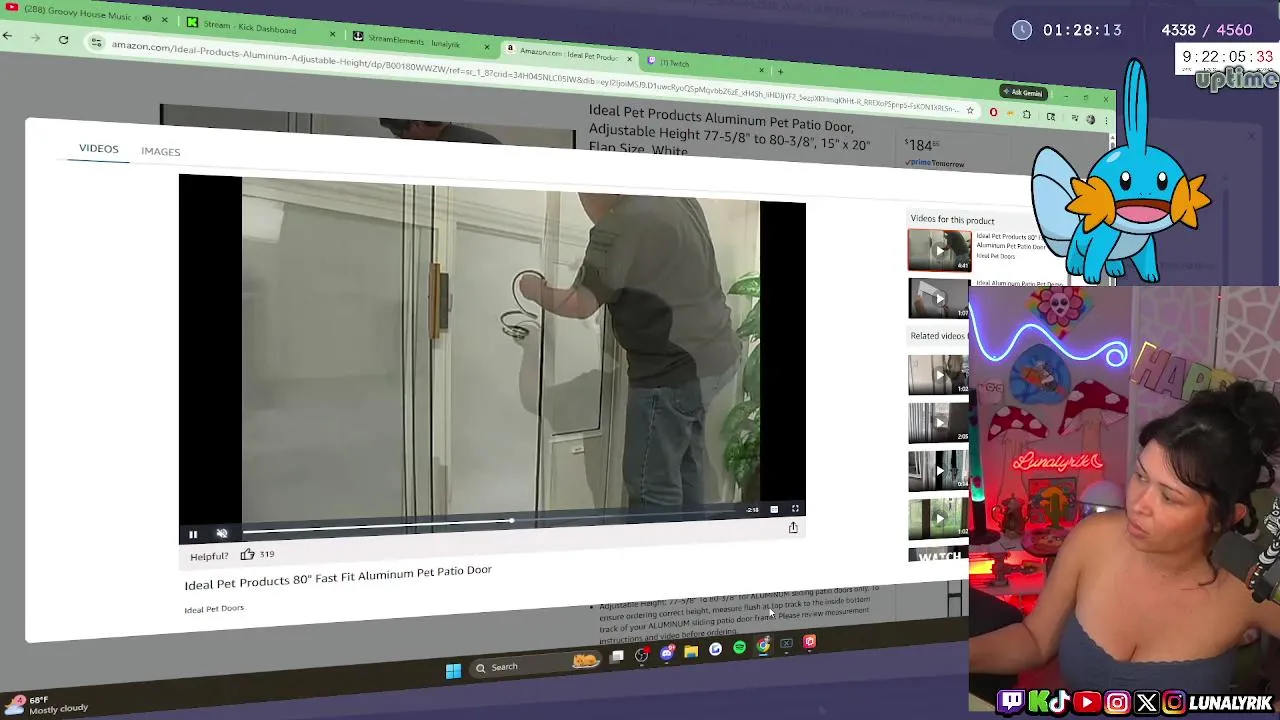Toggle video captions button

774,509
